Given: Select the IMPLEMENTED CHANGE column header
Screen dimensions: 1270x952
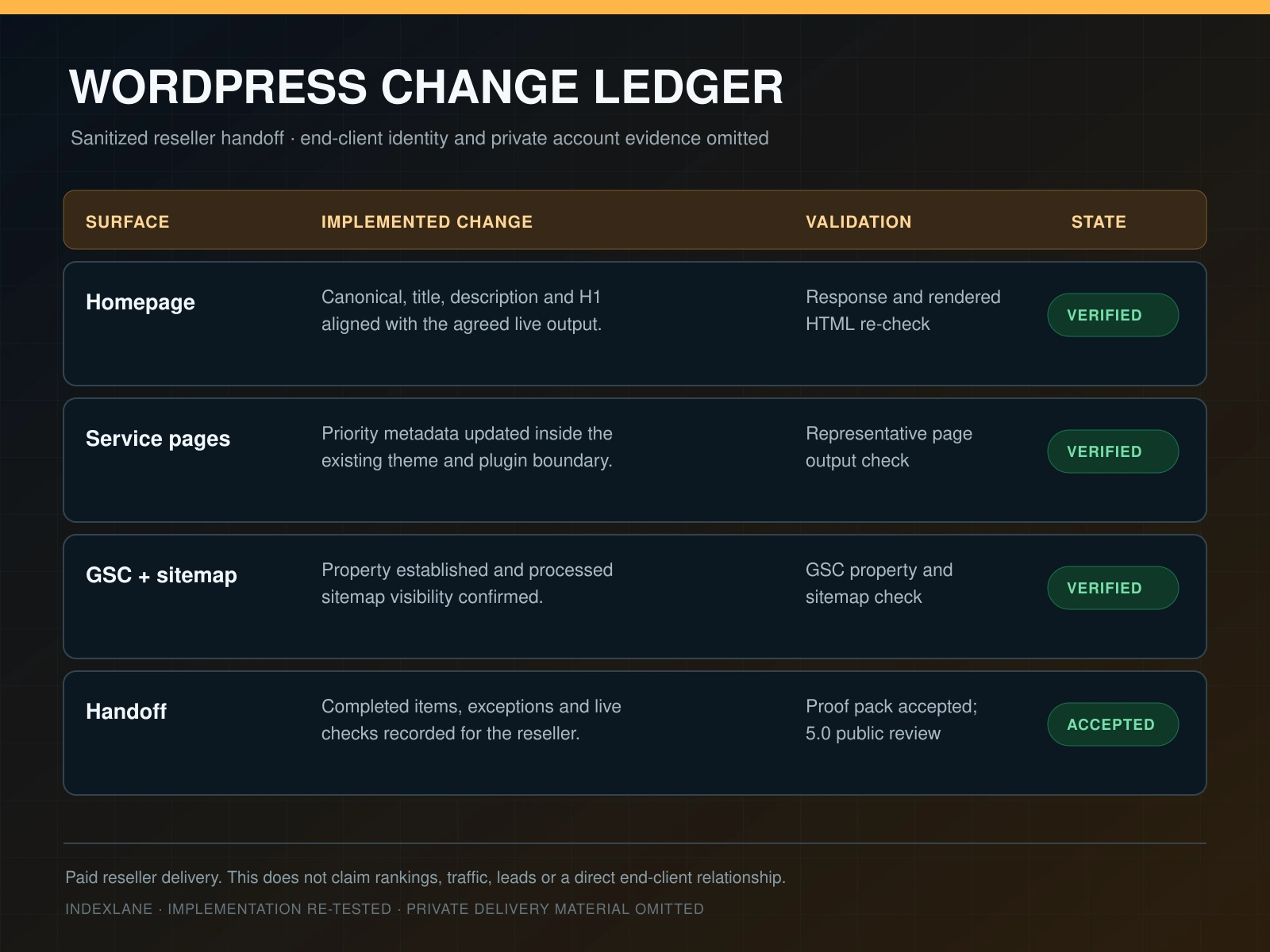Looking at the screenshot, I should point(427,222).
